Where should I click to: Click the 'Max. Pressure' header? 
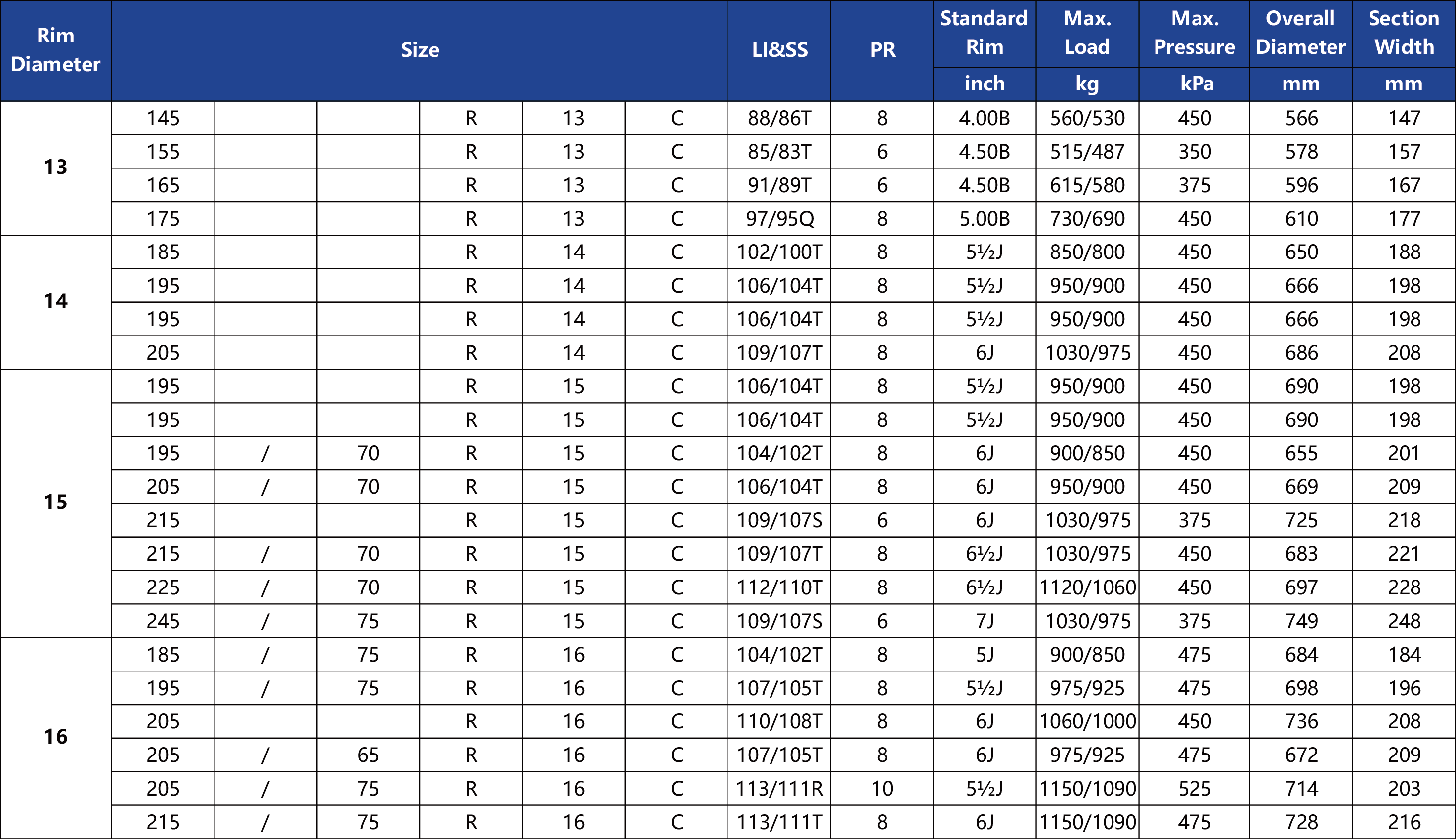click(1195, 34)
